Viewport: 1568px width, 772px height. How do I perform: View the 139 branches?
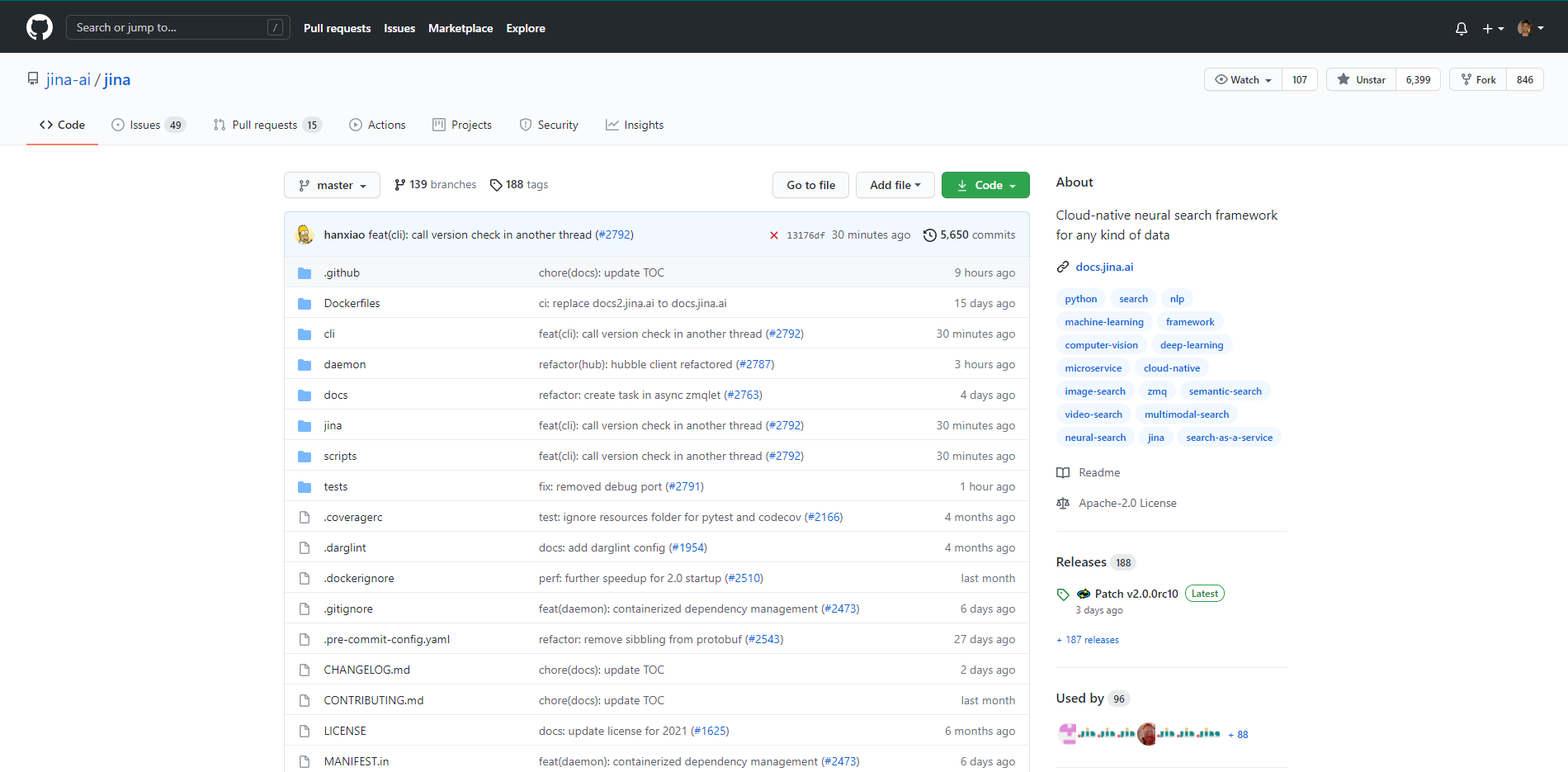pos(435,185)
